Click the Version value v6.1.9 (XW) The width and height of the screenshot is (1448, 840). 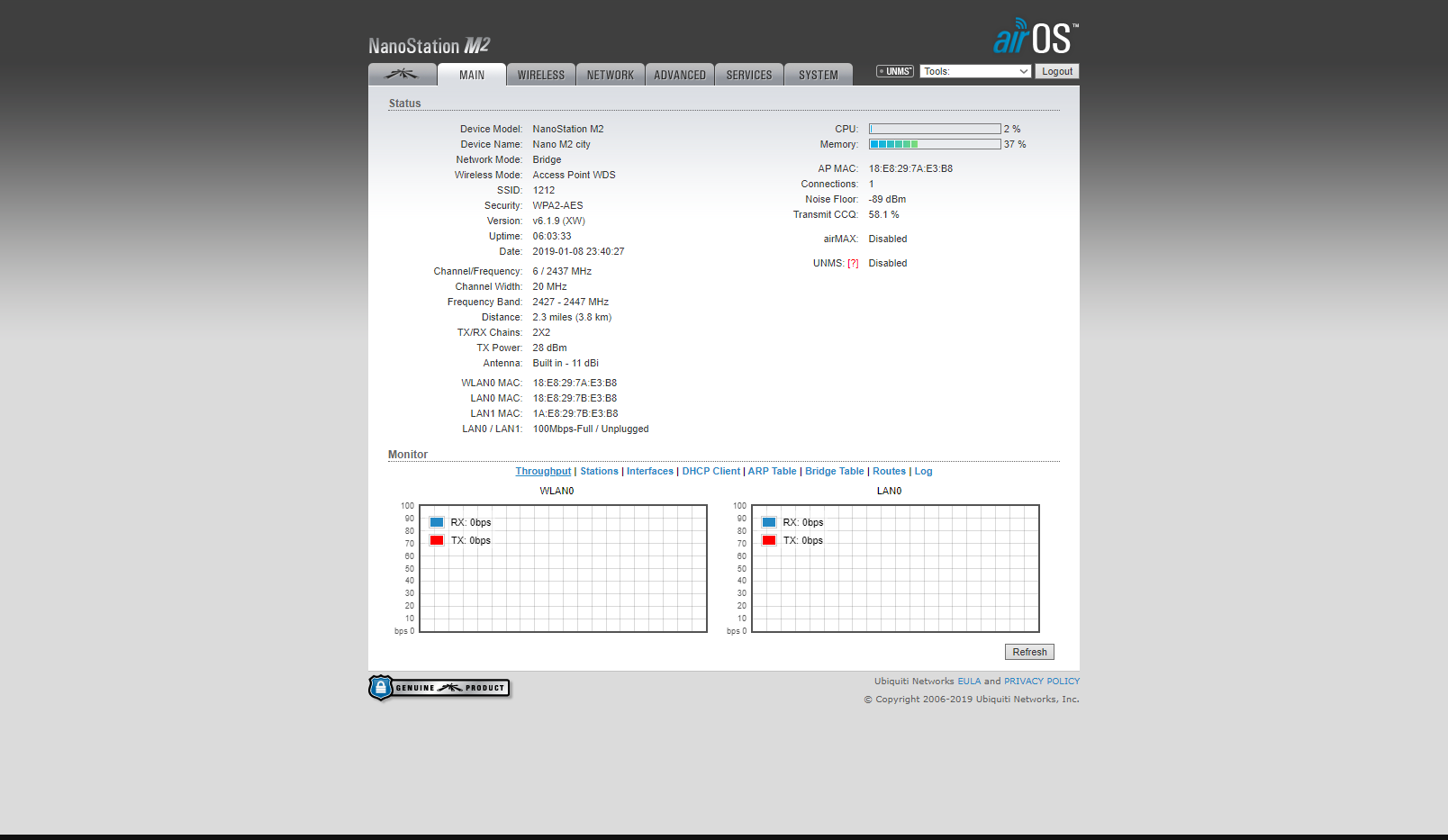tap(558, 221)
